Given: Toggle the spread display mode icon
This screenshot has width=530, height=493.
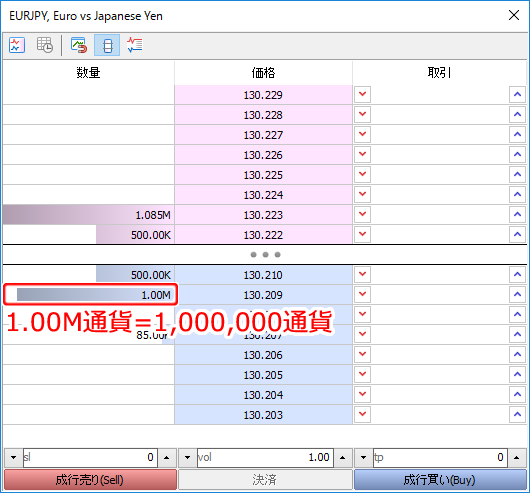Looking at the screenshot, I should [x=107, y=45].
